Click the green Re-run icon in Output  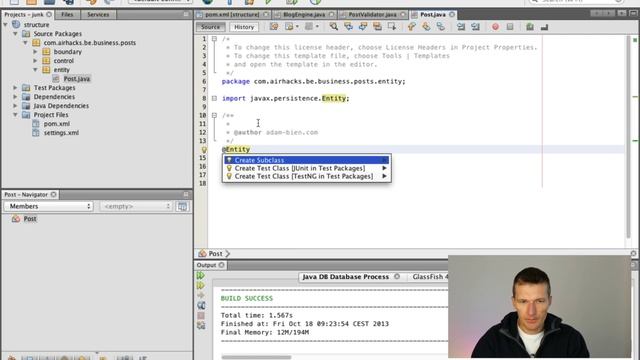point(200,276)
